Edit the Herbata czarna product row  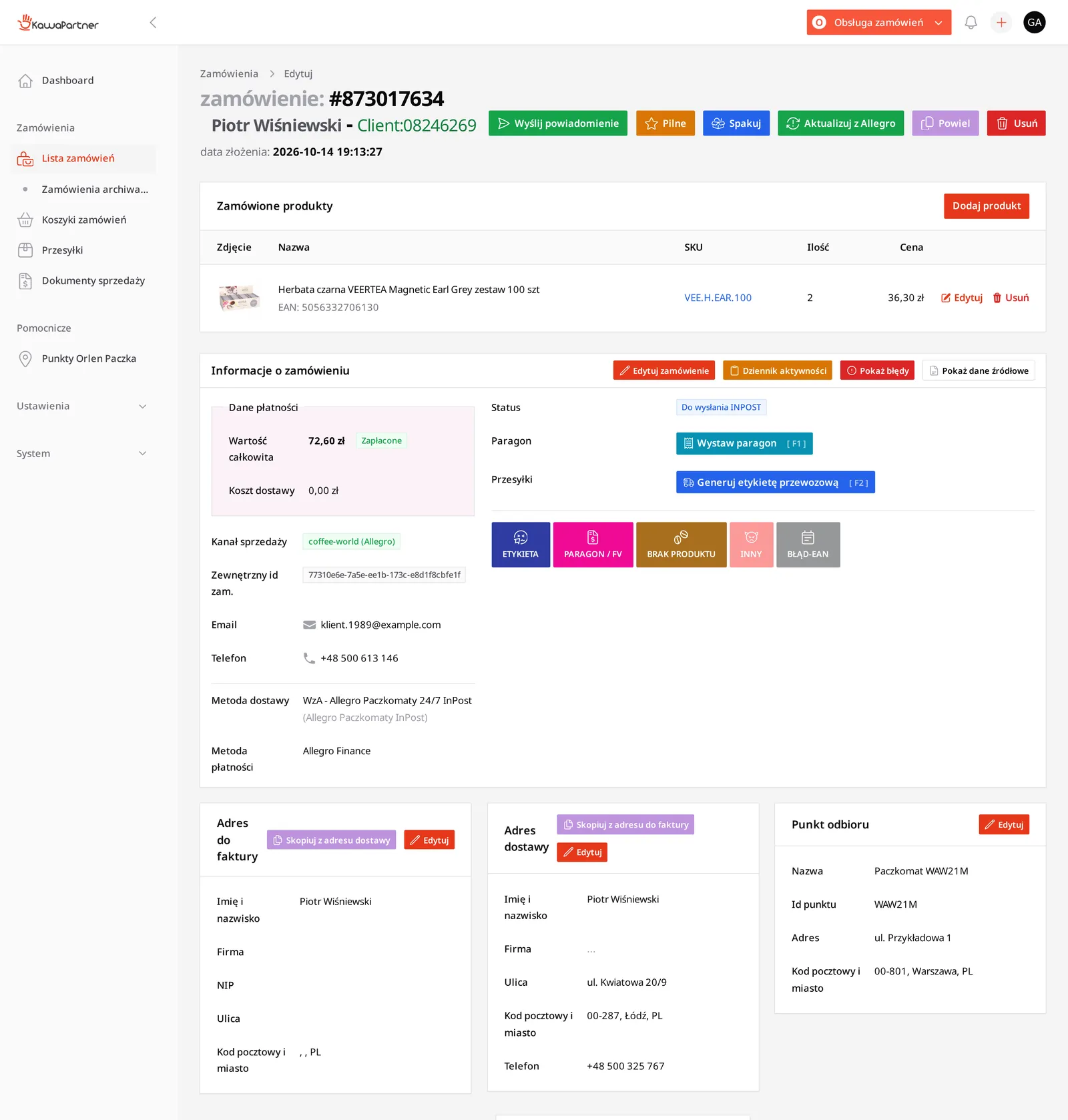tap(962, 298)
